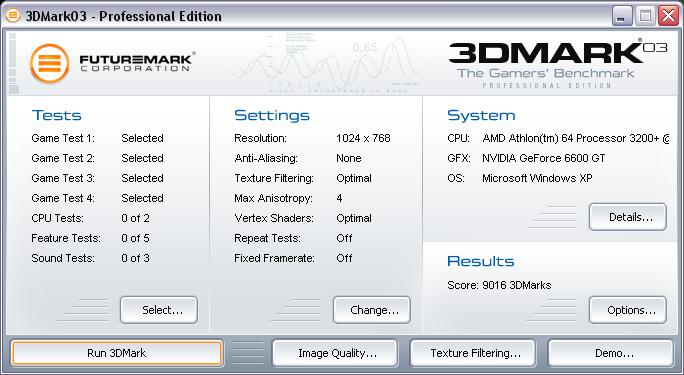Screen dimensions: 684x375
Task: Click the Texture Filtering value Optimal
Action: pyautogui.click(x=354, y=178)
